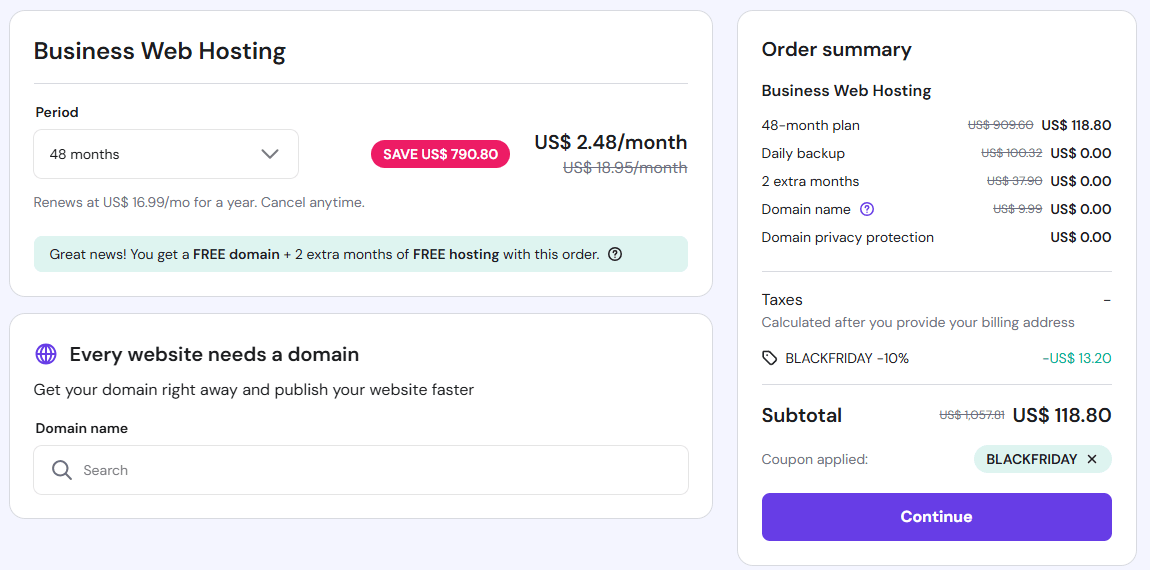Click the Period label above the dropdown
1150x570 pixels.
click(57, 112)
